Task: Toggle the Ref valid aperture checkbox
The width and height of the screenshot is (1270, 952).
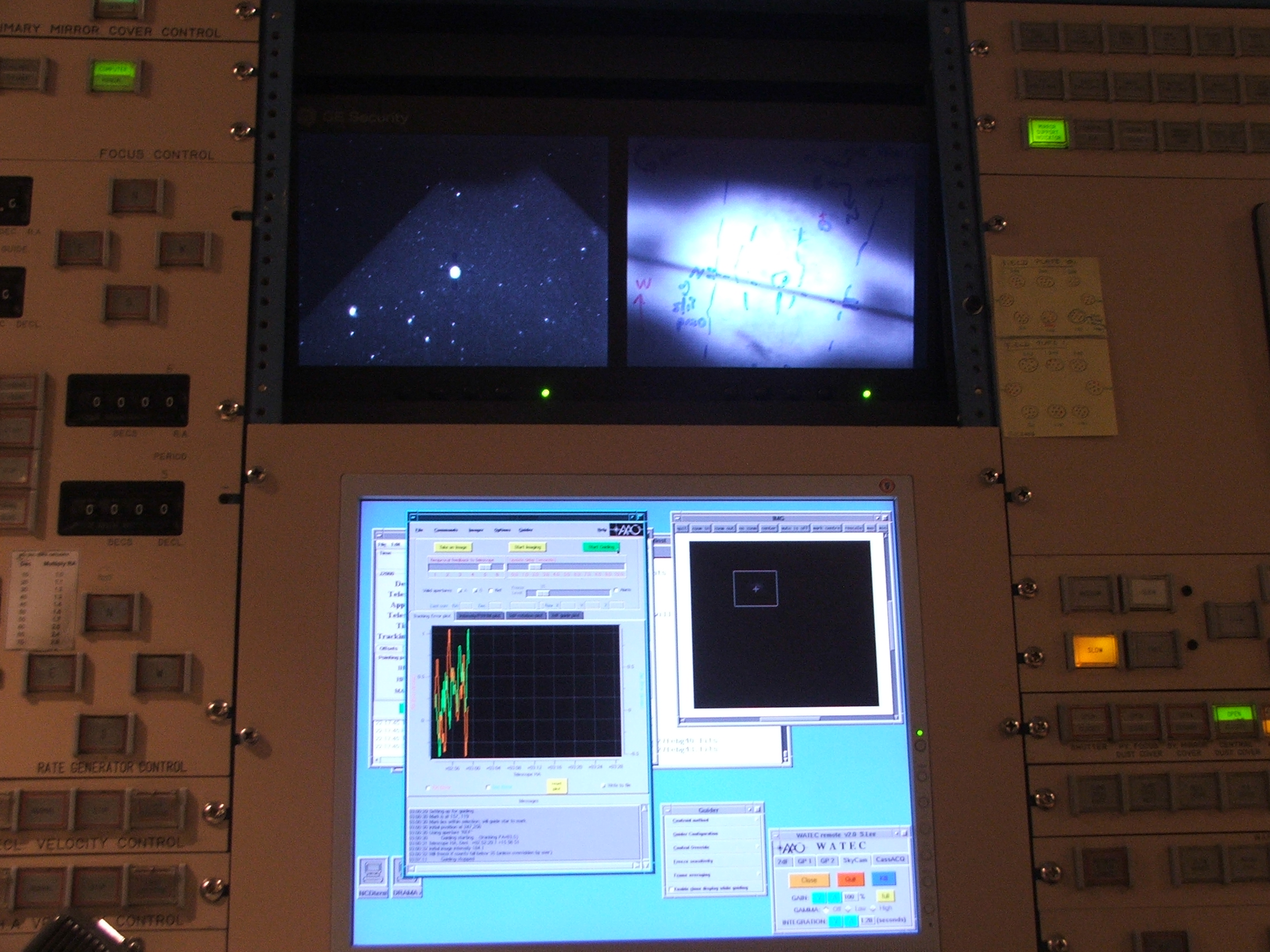Action: point(491,591)
